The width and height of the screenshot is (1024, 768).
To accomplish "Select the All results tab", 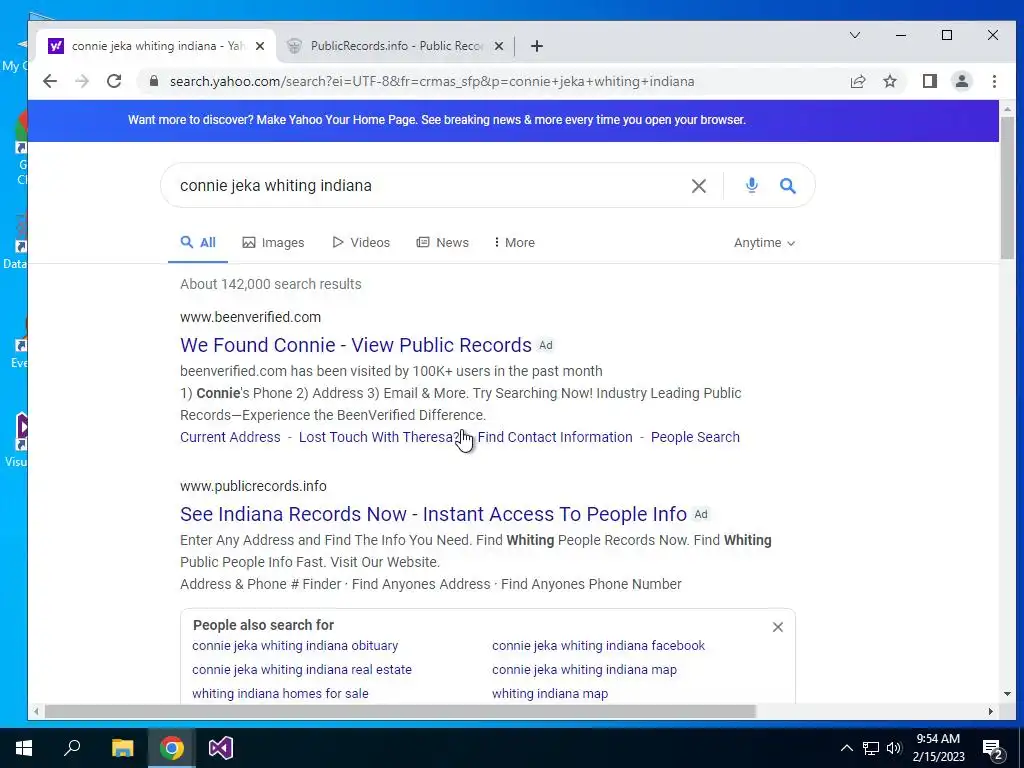I will [x=198, y=242].
